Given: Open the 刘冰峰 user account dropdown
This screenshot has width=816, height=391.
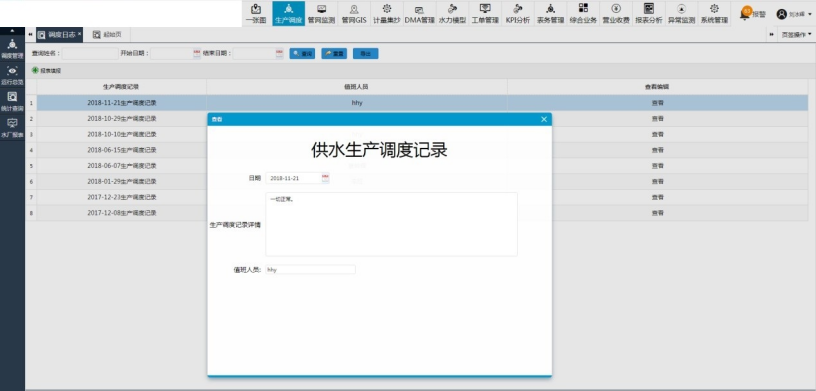Looking at the screenshot, I should click(794, 15).
